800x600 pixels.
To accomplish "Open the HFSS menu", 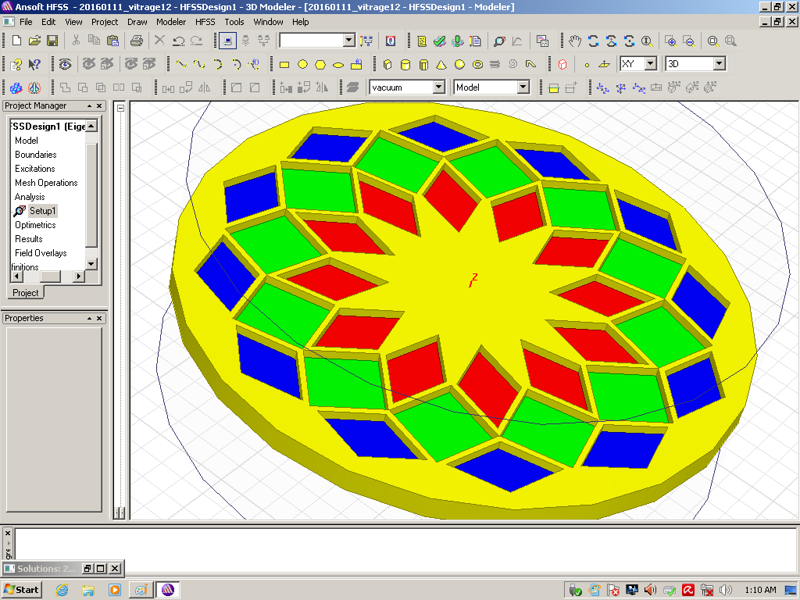I will [204, 21].
